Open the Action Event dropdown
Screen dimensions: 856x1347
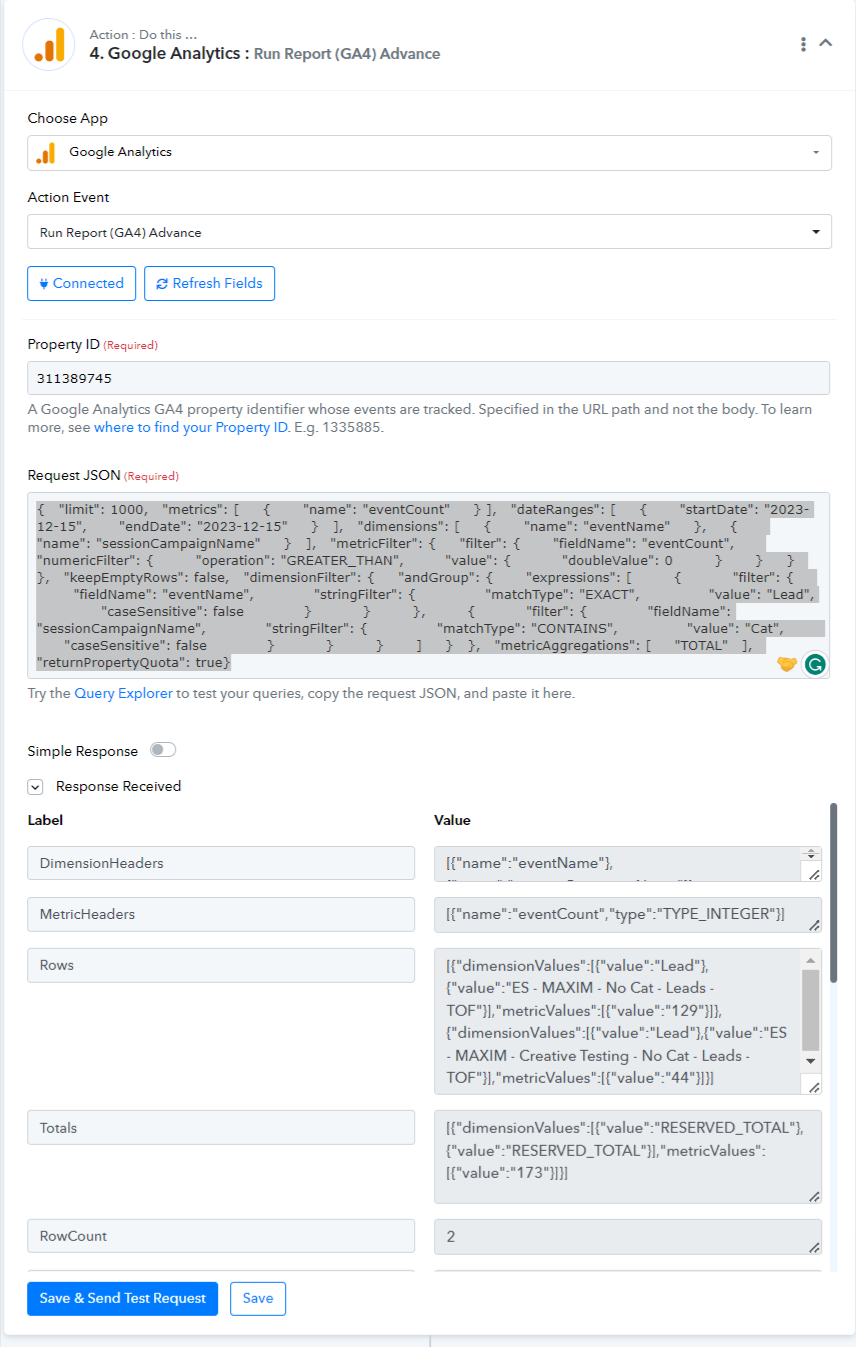429,232
